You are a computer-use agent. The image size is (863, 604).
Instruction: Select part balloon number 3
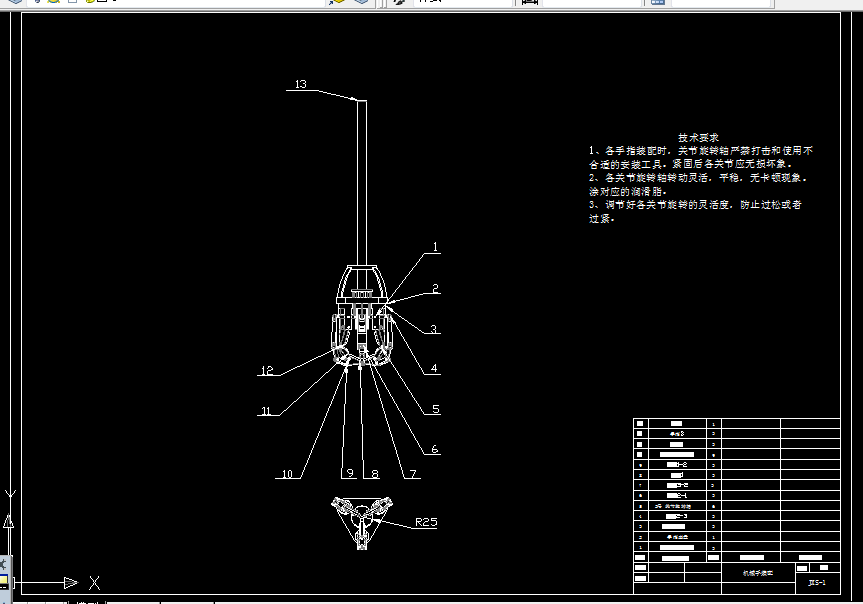(434, 329)
